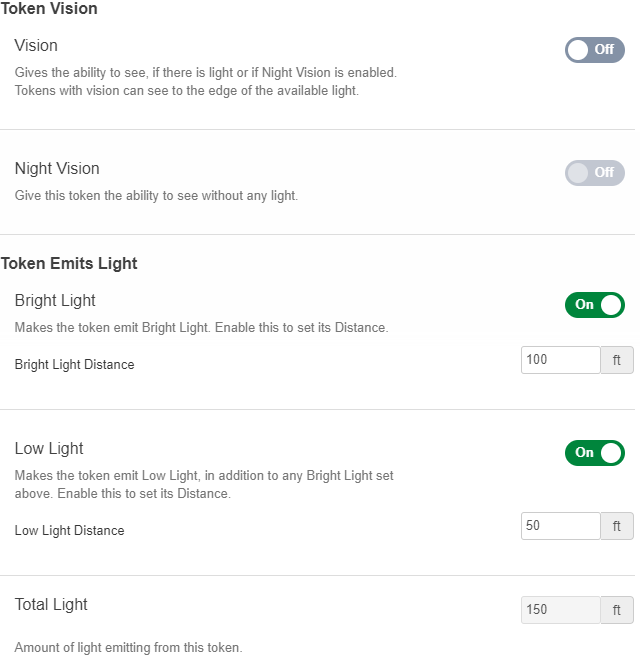The height and width of the screenshot is (662, 640).
Task: Click the Token Emits Light heading
Action: tap(69, 264)
